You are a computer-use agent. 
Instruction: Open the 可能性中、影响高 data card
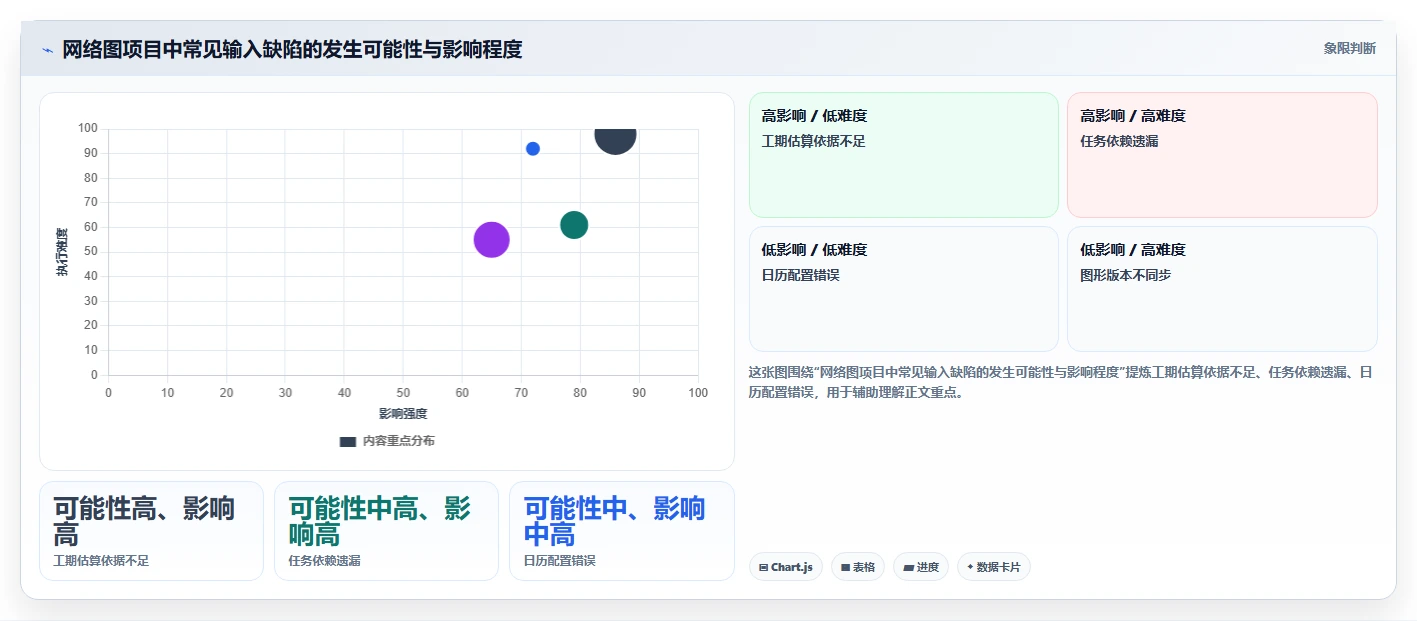622,531
